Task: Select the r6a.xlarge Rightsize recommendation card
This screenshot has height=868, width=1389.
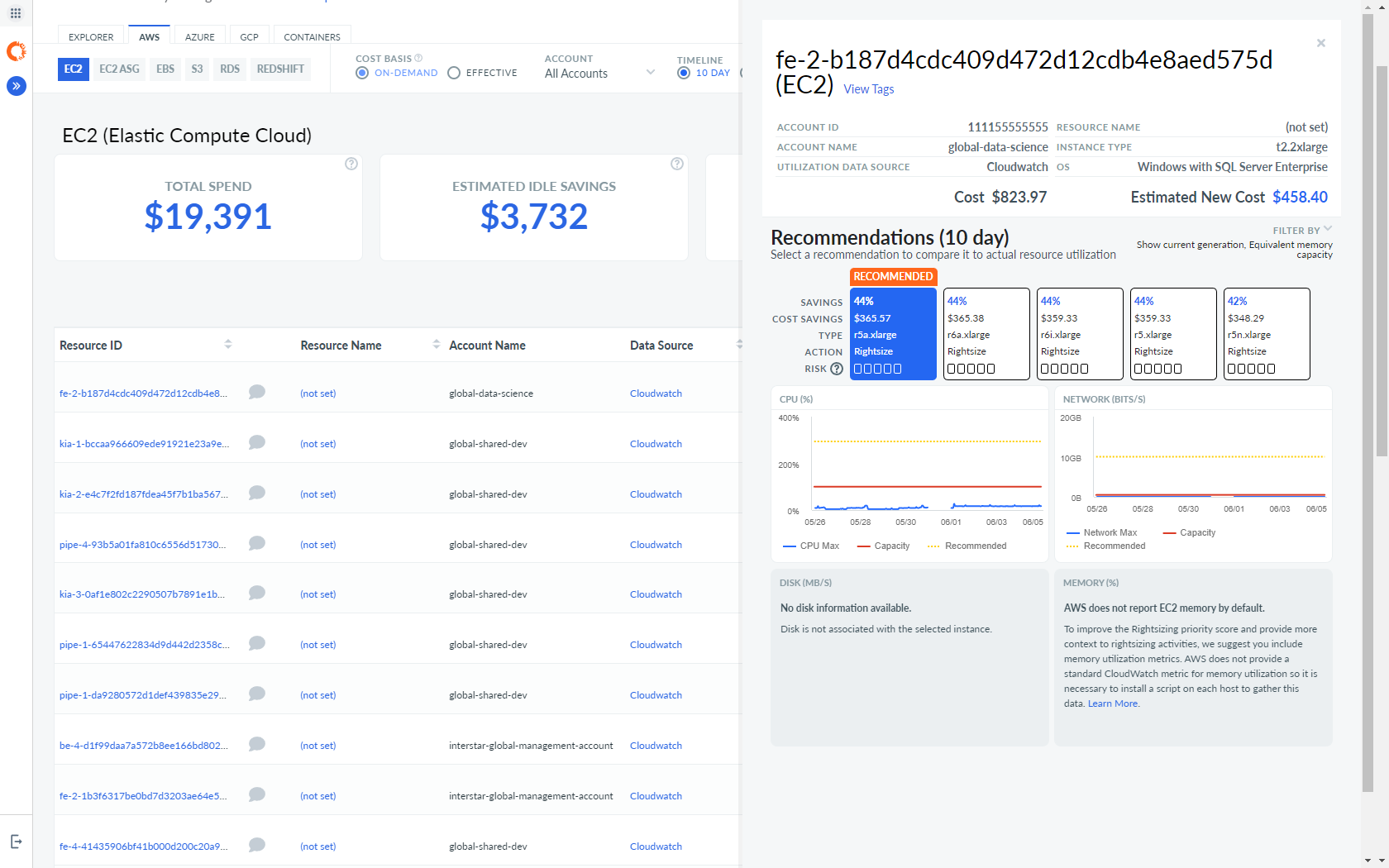Action: [x=986, y=334]
